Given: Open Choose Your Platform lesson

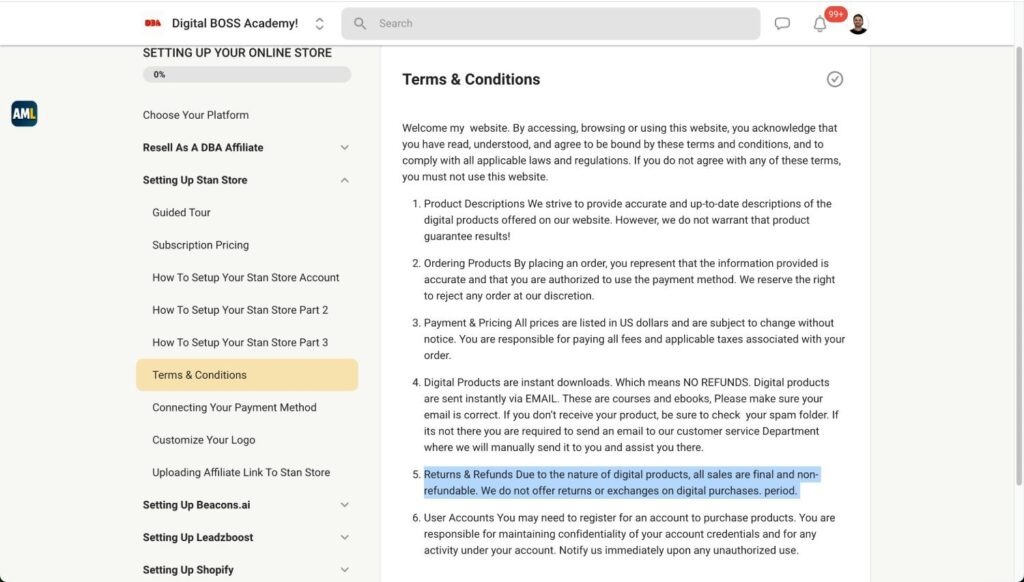Looking at the screenshot, I should (x=196, y=115).
